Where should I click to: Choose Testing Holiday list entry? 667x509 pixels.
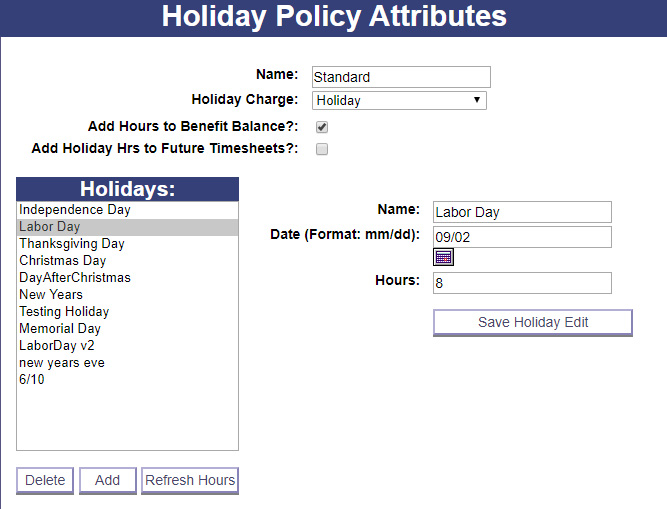click(64, 312)
